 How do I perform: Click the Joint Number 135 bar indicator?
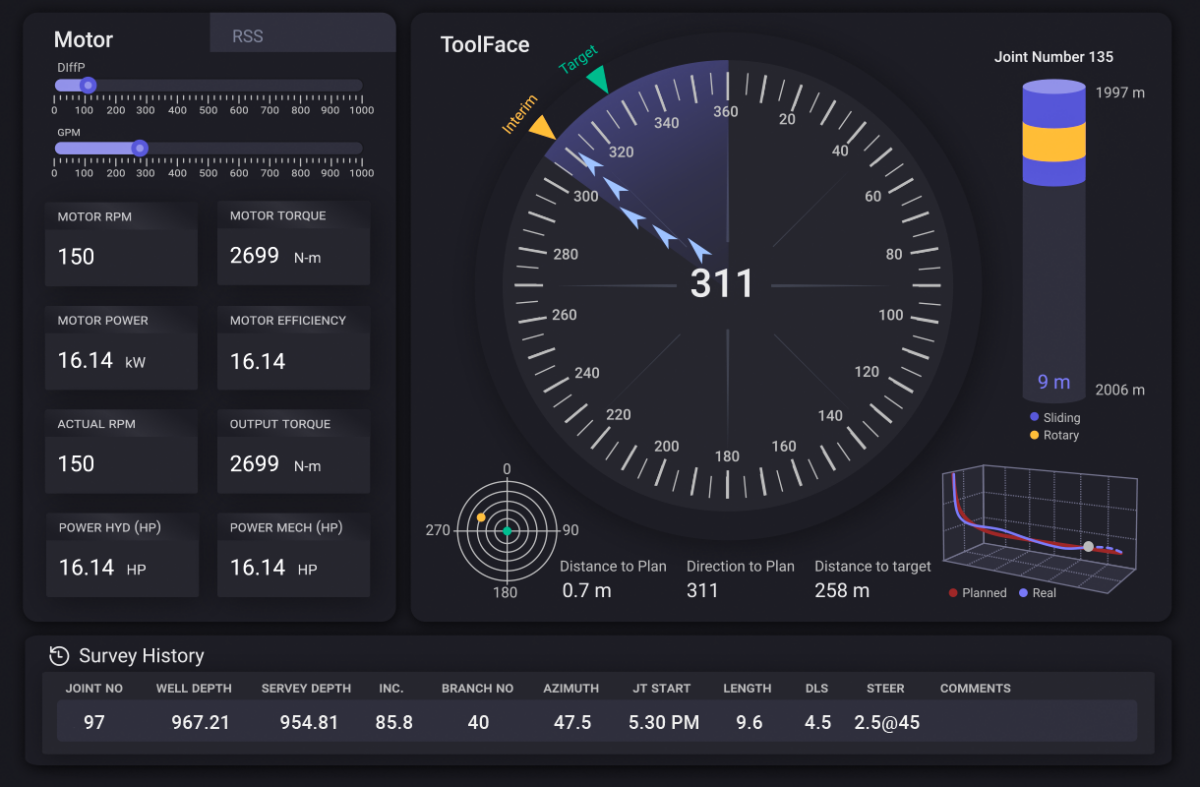1053,240
